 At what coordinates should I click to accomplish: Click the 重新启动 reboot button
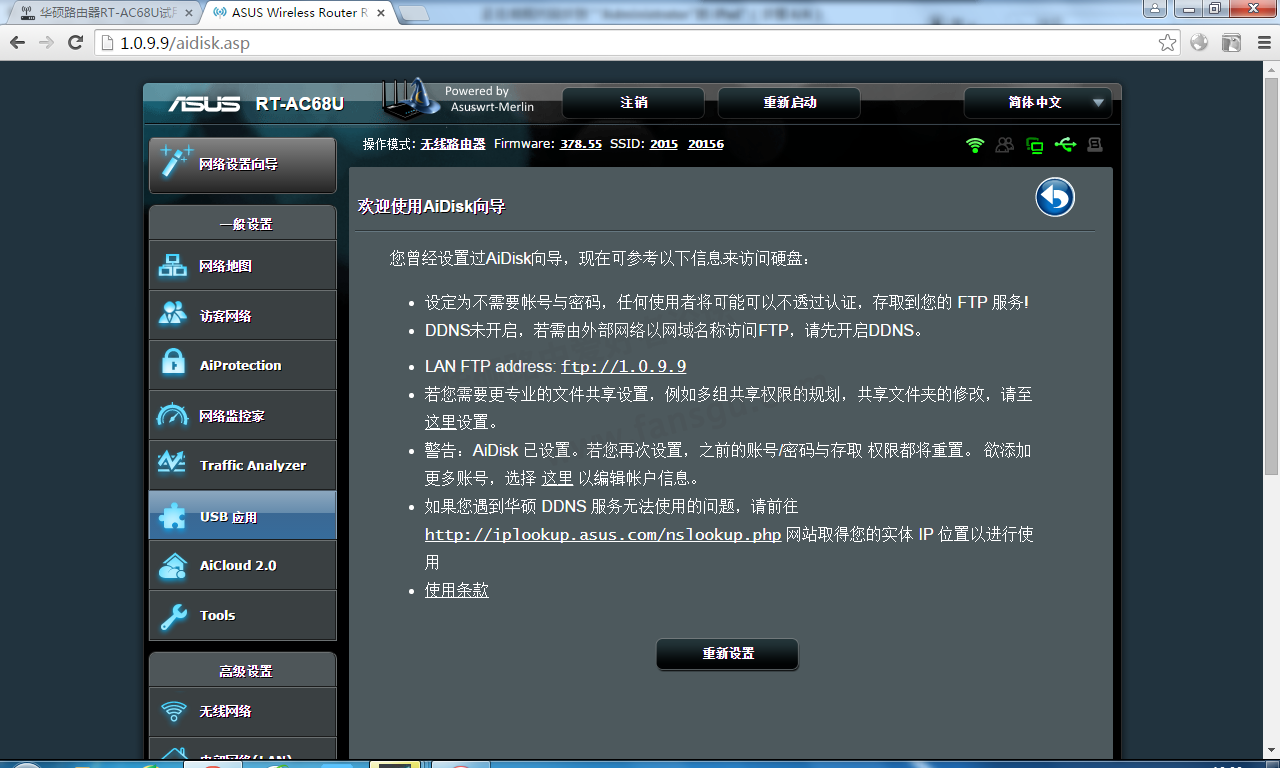pos(789,103)
